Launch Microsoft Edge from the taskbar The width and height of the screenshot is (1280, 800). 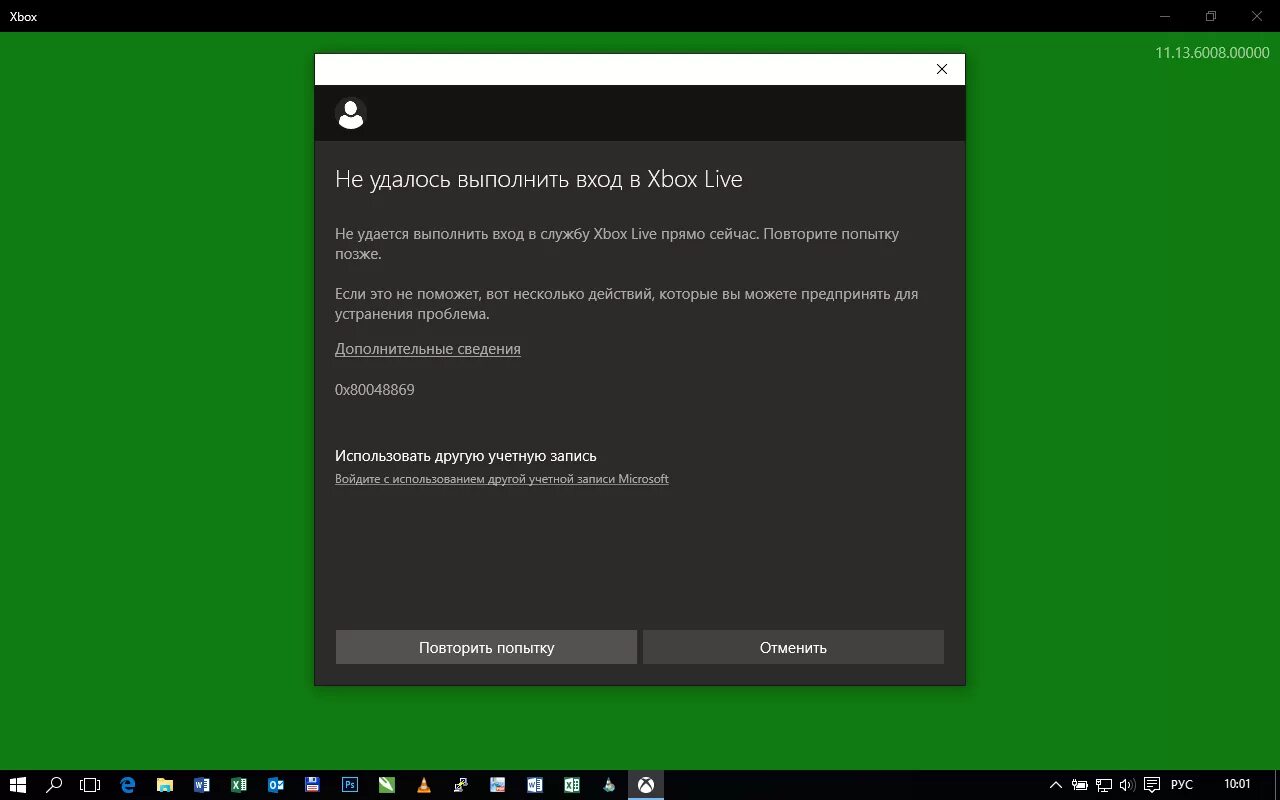tap(128, 785)
